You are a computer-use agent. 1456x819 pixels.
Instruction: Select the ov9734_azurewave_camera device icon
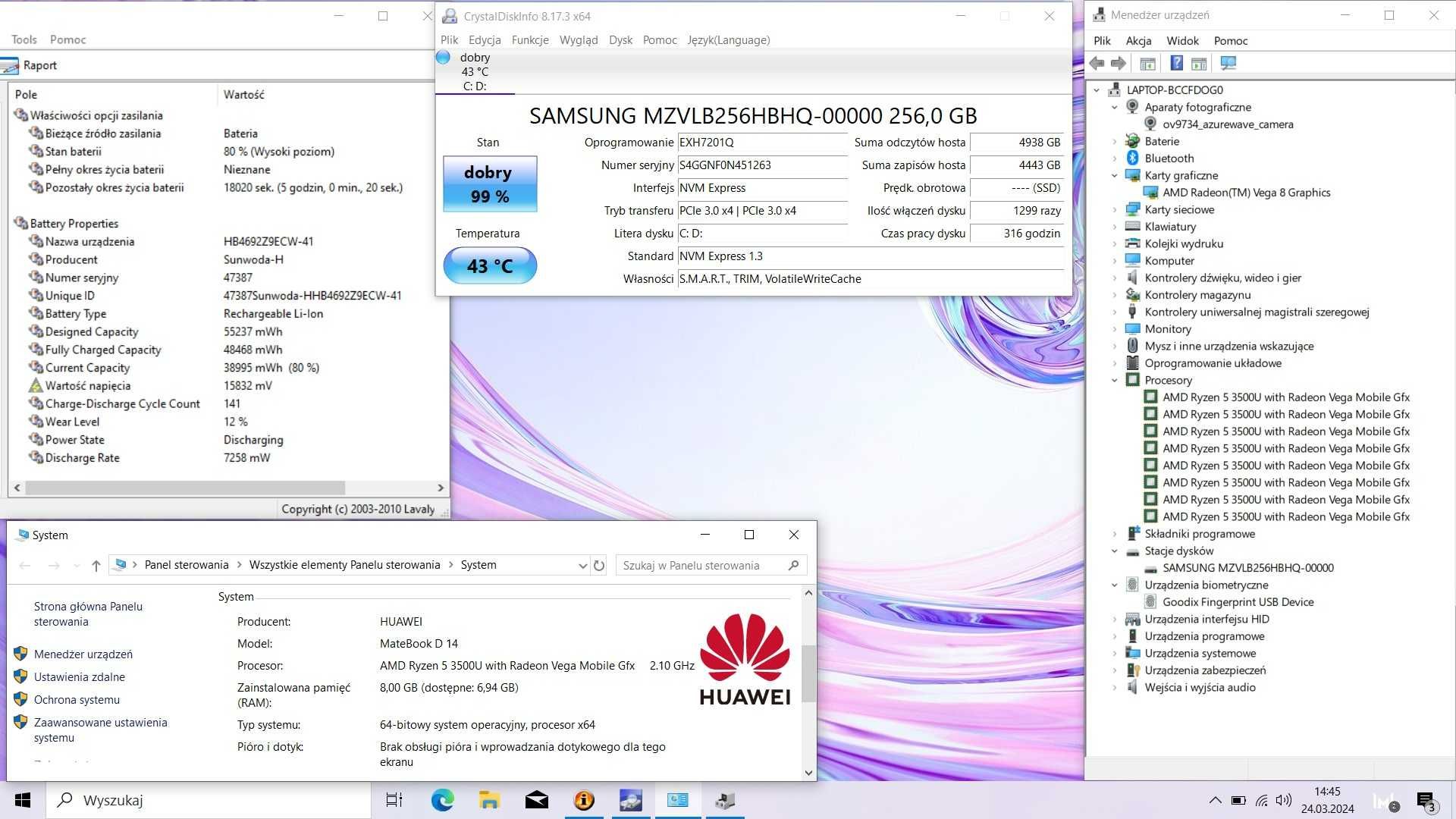1150,124
